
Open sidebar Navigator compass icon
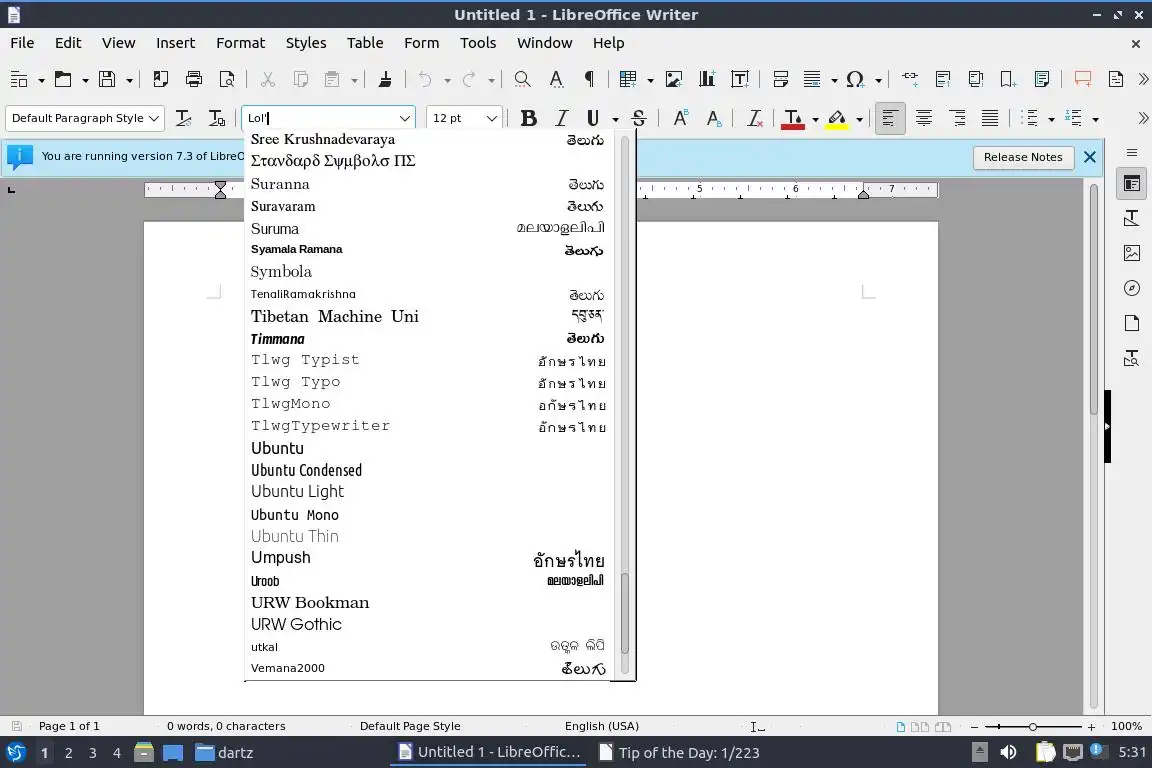1131,288
